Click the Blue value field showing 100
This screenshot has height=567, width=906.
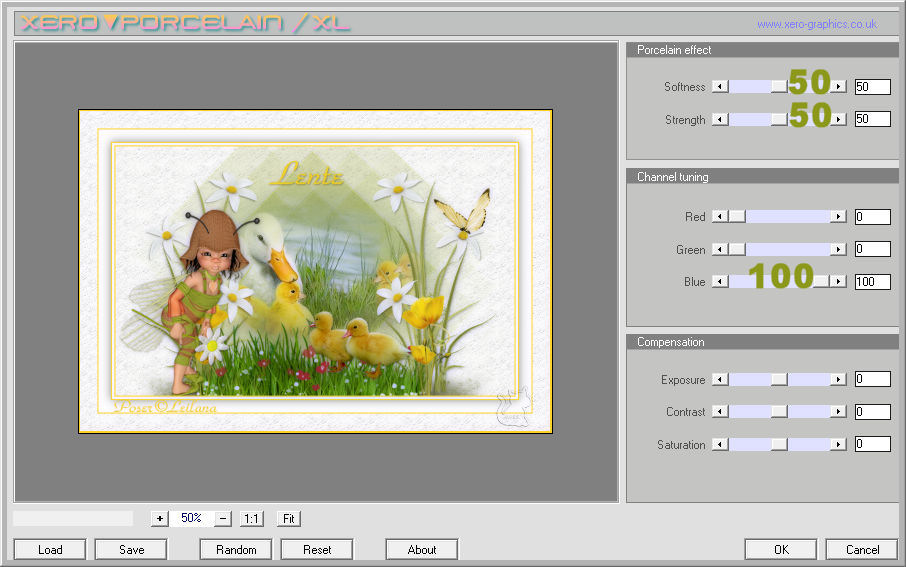point(872,281)
